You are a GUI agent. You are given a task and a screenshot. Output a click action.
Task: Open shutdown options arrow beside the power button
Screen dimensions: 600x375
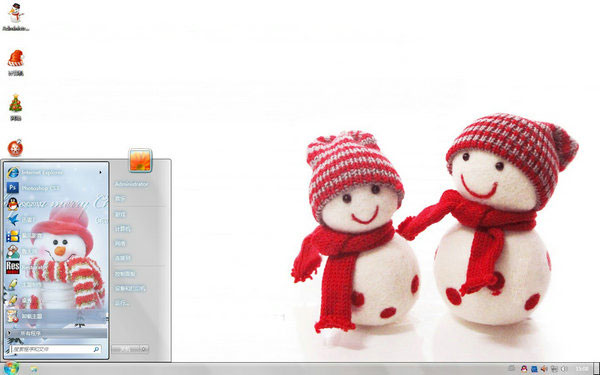coord(144,349)
